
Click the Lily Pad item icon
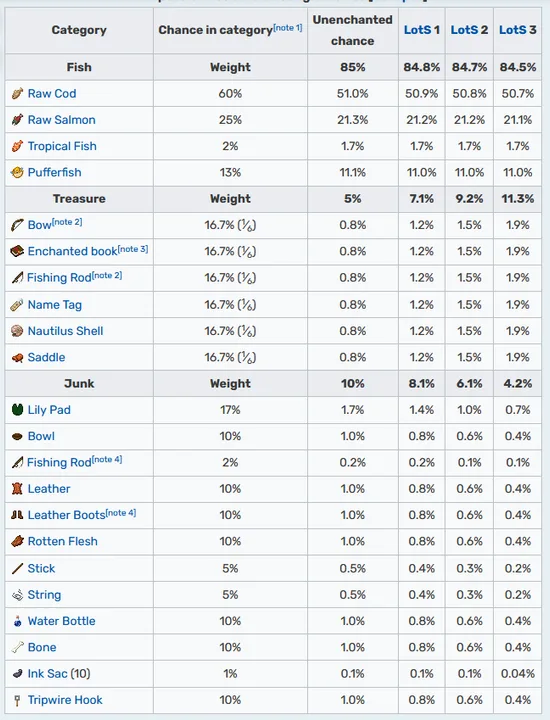(x=17, y=410)
